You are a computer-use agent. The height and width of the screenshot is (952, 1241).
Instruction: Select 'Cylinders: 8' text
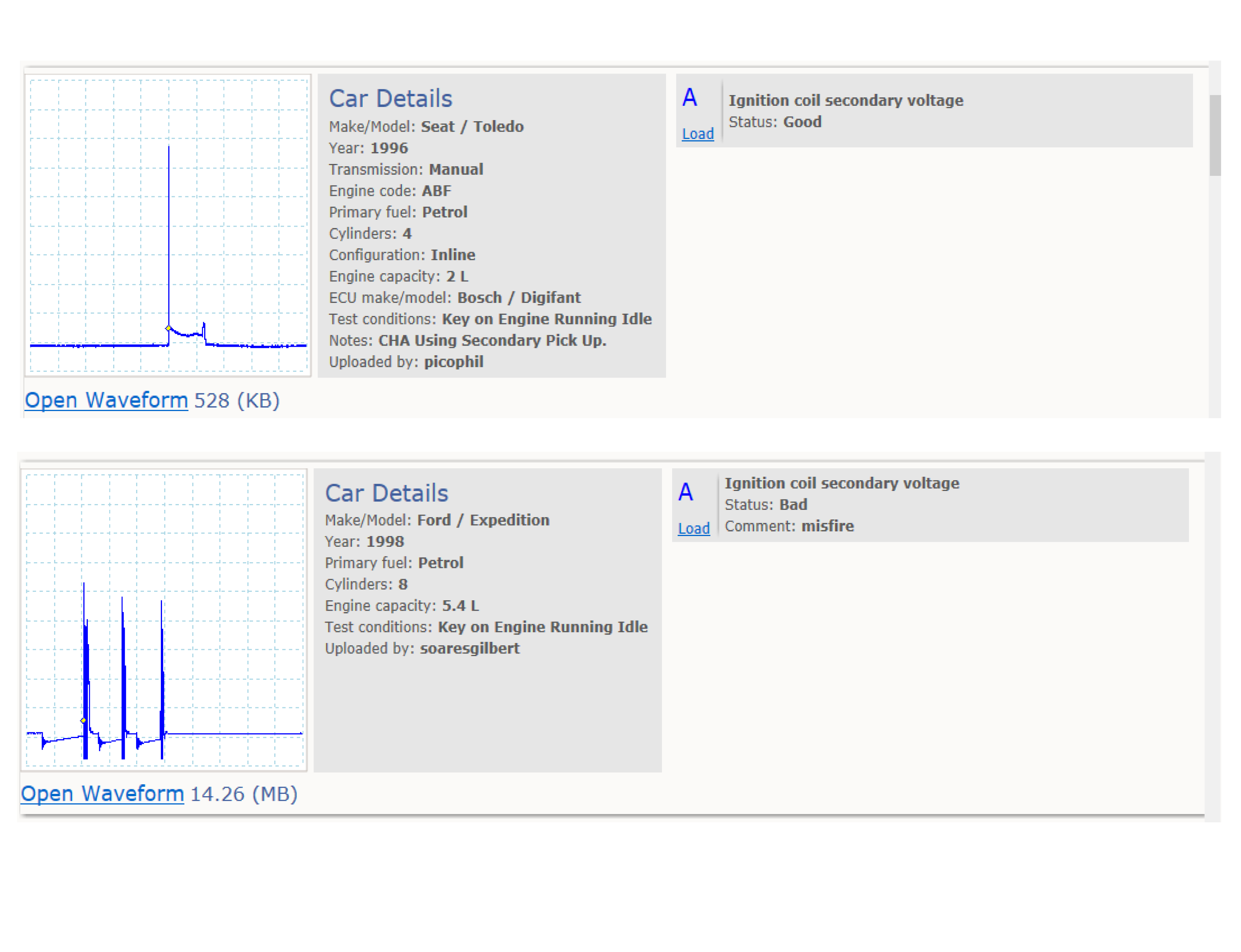[366, 584]
